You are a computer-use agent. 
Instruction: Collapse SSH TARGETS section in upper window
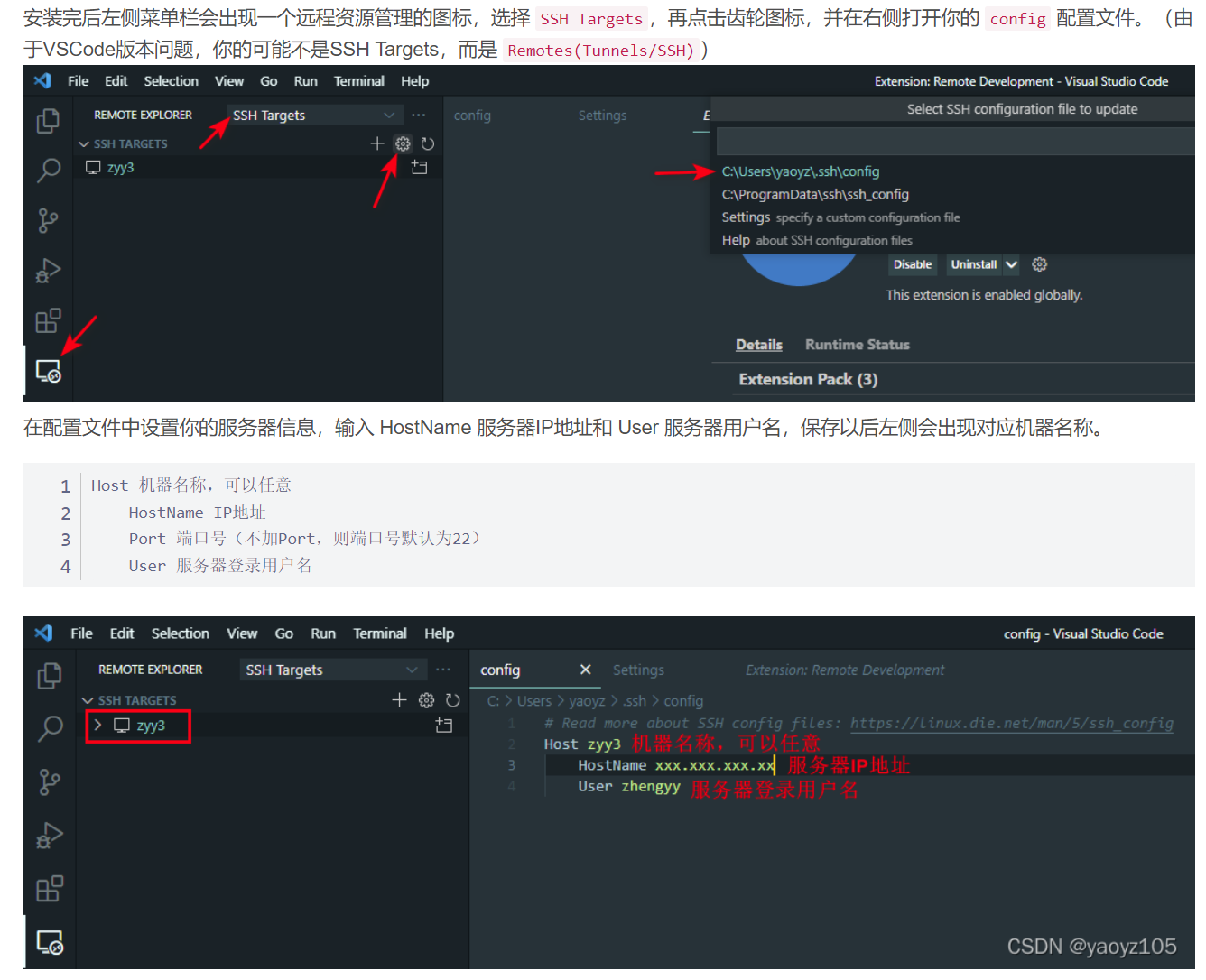(84, 144)
